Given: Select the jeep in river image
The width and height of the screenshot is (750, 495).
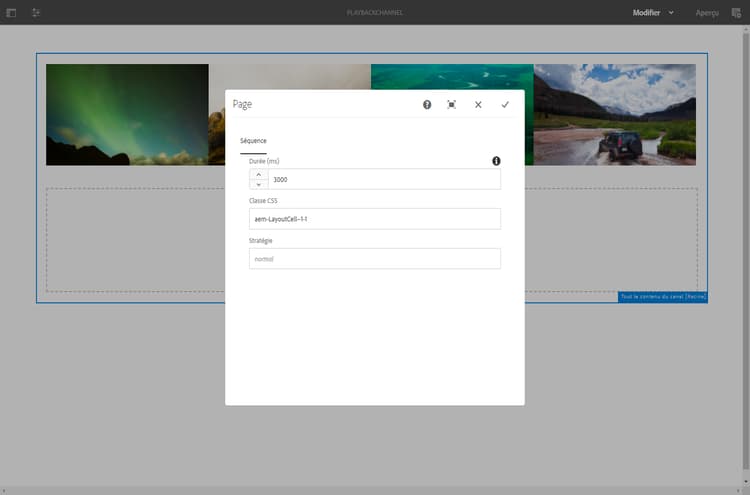Looking at the screenshot, I should point(615,115).
